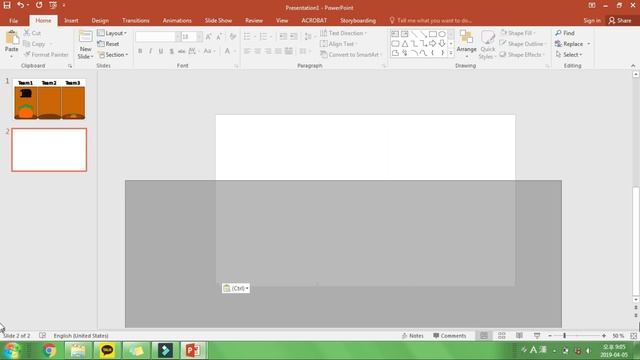Viewport: 640px width, 360px height.
Task: Select the blank slide 2 thumbnail
Action: click(x=49, y=150)
